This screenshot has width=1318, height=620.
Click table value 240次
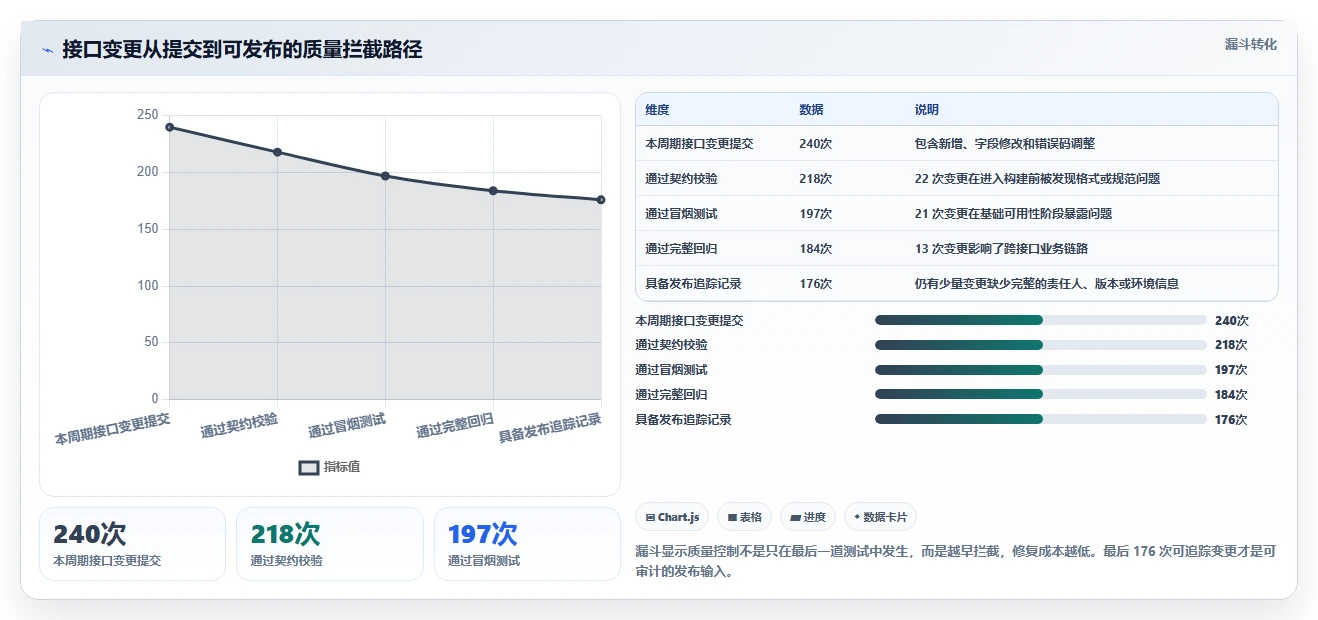coord(816,144)
